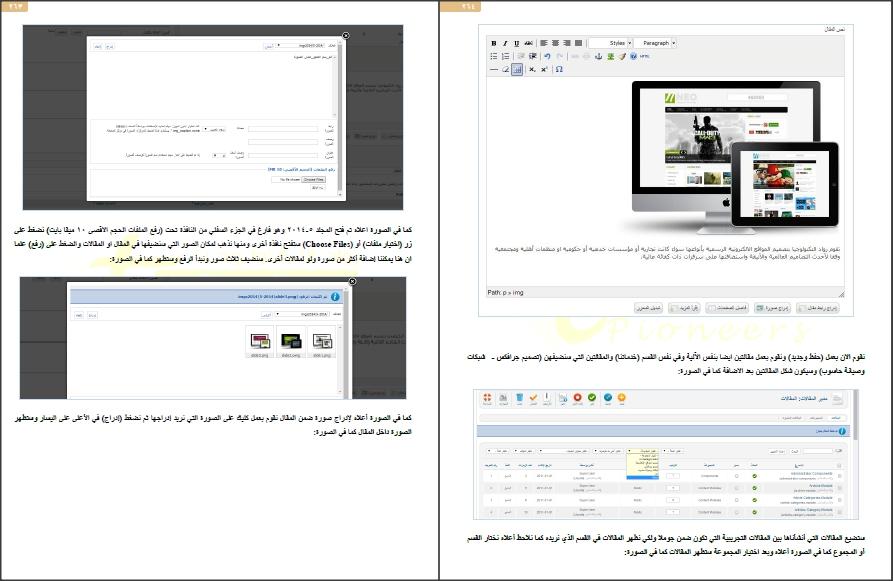Insert anchor using the anchor icon
893x581 pixels.
pyautogui.click(x=599, y=57)
